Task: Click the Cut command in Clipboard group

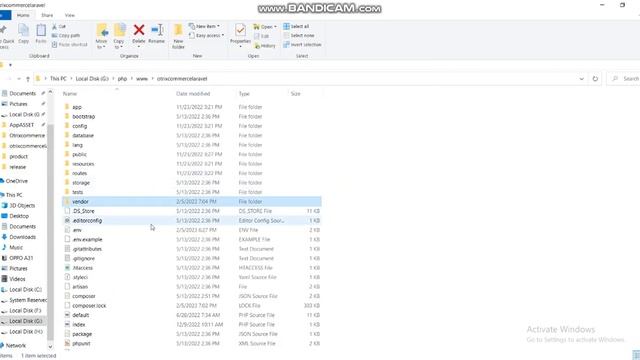Action: [59, 27]
